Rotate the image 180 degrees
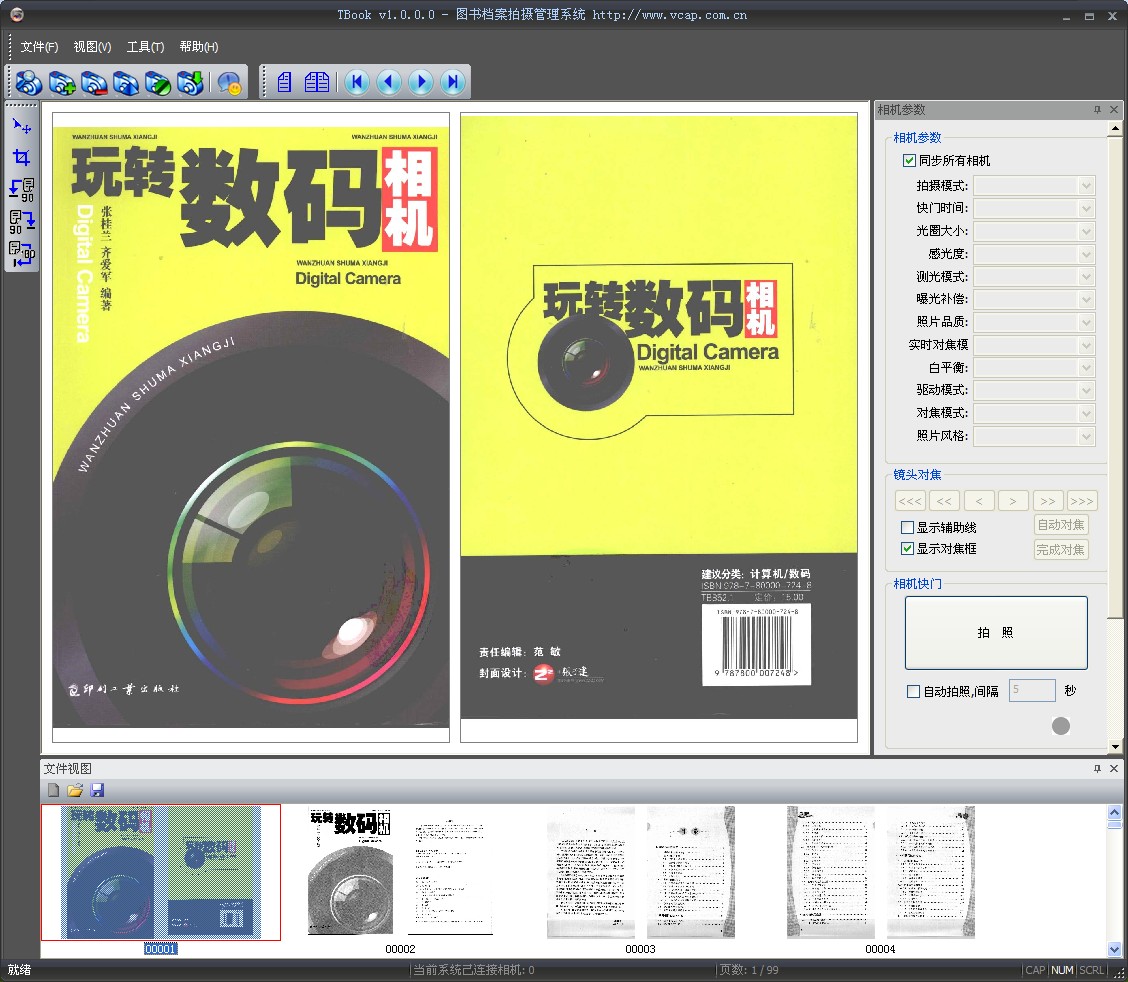This screenshot has width=1128, height=982. pyautogui.click(x=19, y=251)
